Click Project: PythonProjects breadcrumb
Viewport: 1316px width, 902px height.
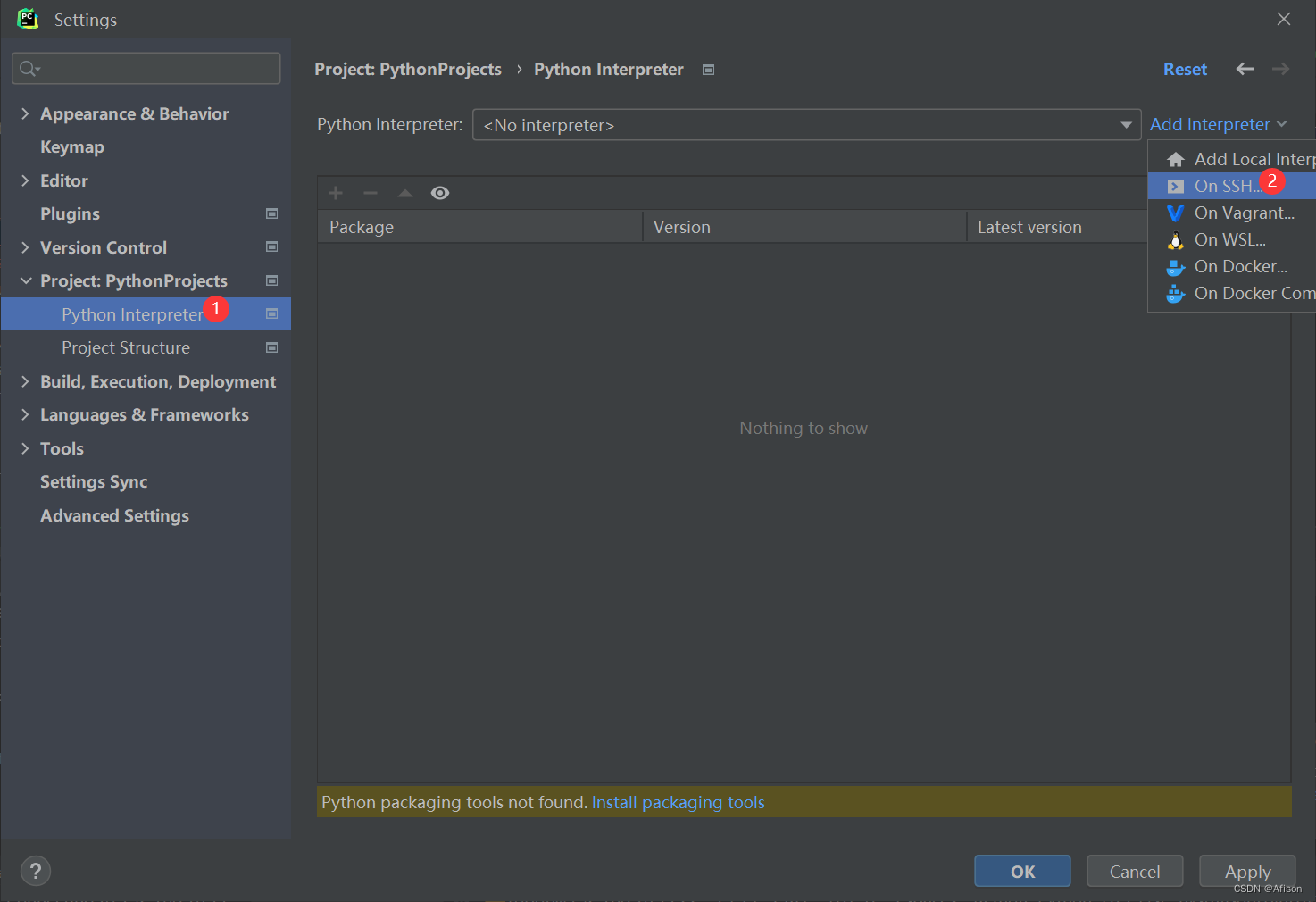[x=408, y=69]
